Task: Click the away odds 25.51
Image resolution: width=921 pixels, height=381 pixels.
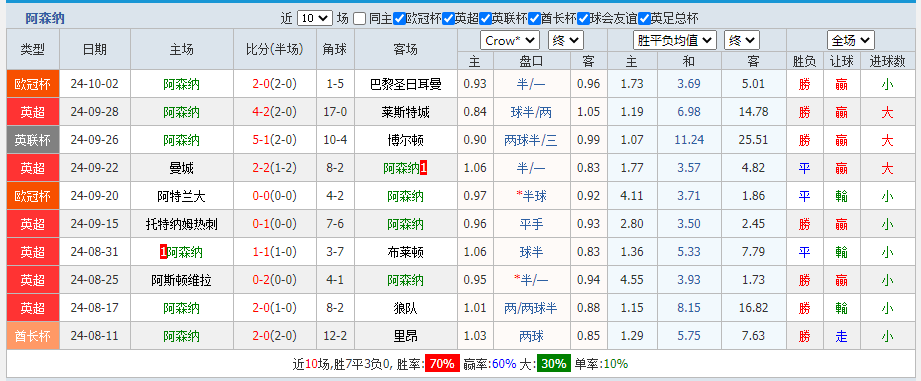Action: [x=753, y=140]
